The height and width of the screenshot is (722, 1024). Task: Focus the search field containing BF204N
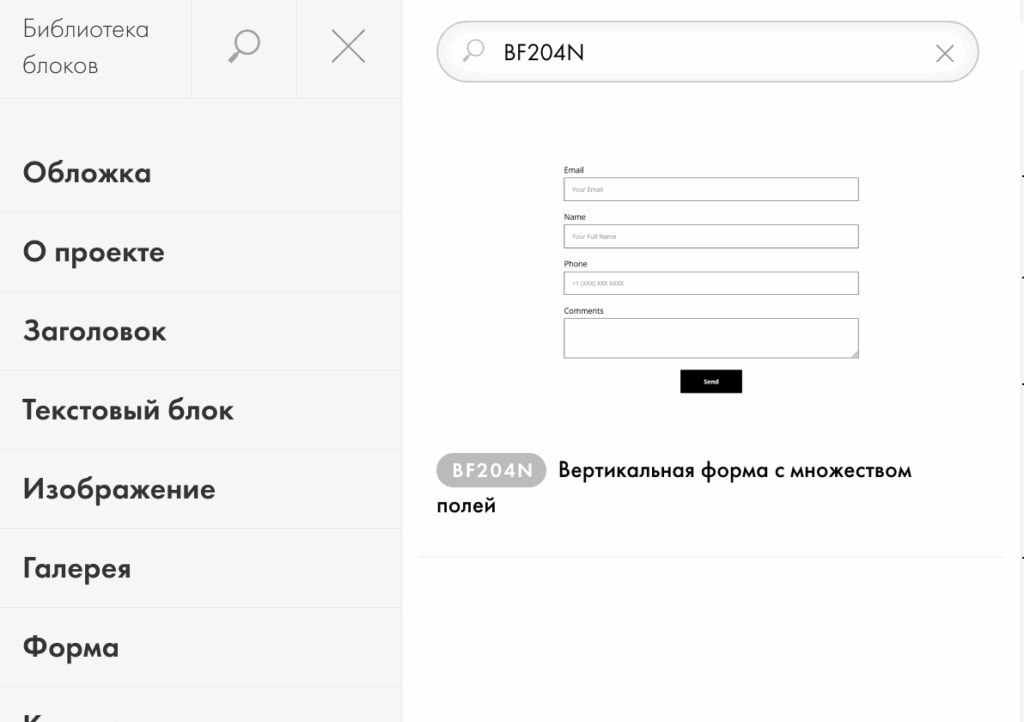click(x=700, y=52)
